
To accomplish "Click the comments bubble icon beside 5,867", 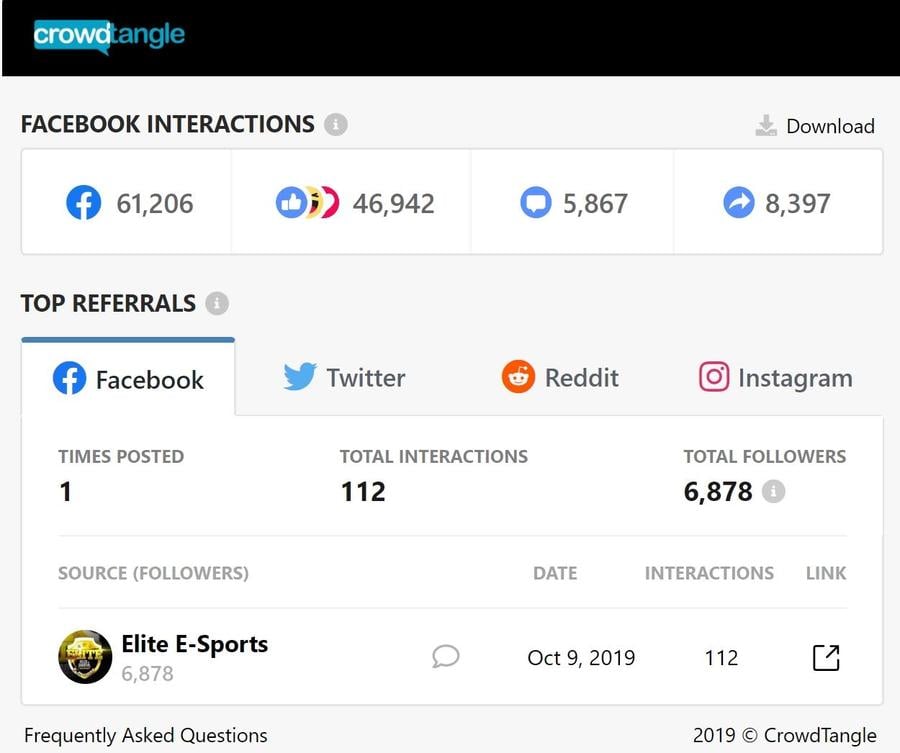I will (x=536, y=203).
